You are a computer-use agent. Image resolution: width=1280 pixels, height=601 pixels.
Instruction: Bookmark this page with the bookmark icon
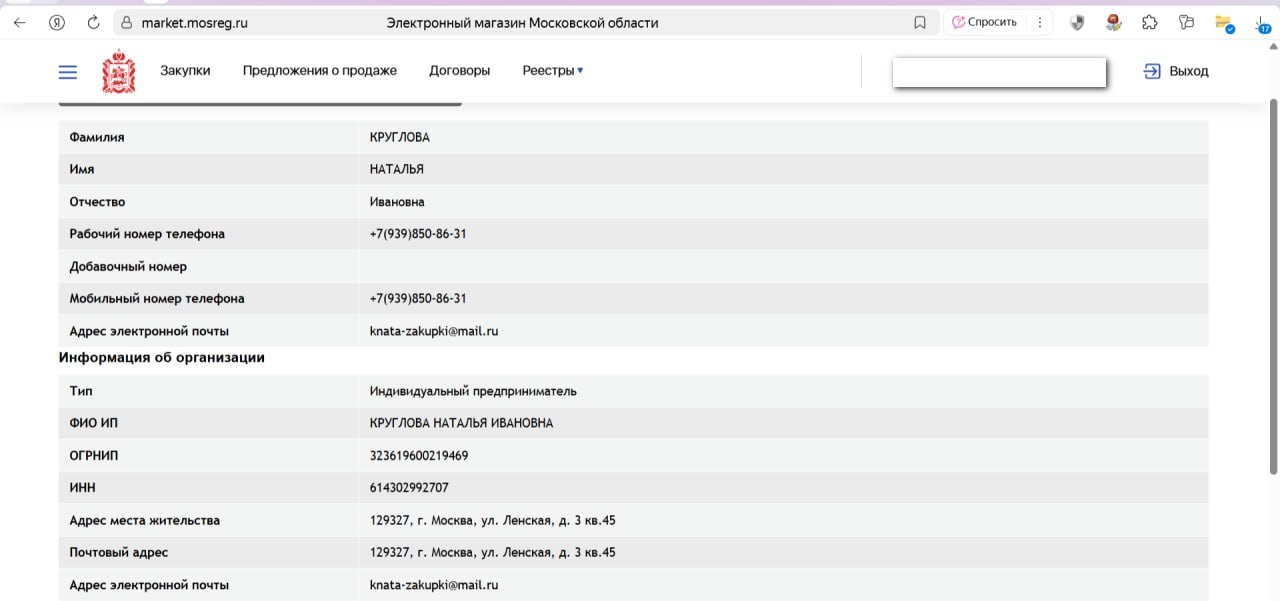(x=920, y=22)
